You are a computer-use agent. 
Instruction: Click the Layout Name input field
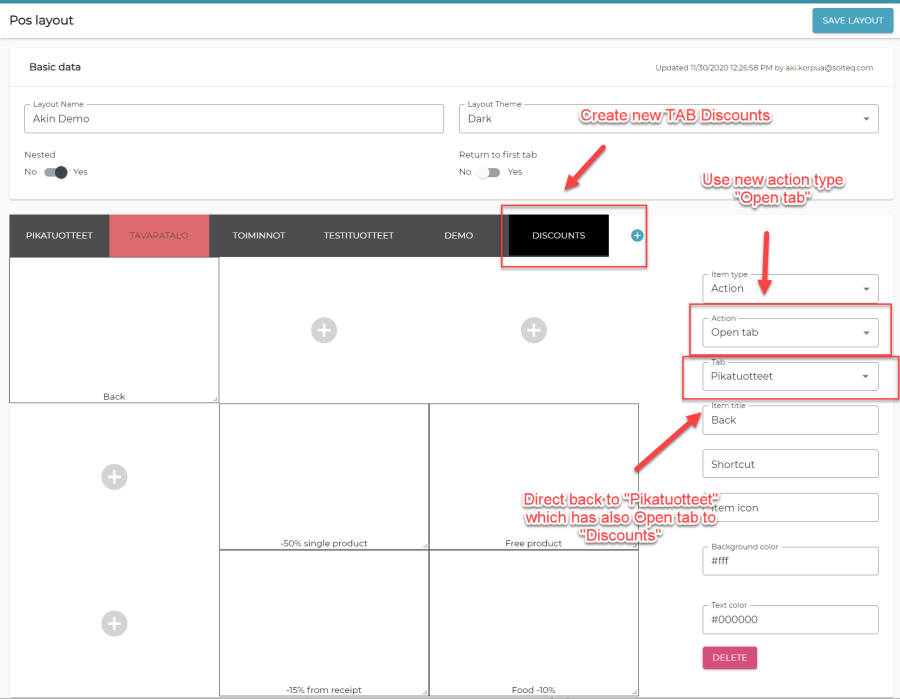[x=233, y=118]
